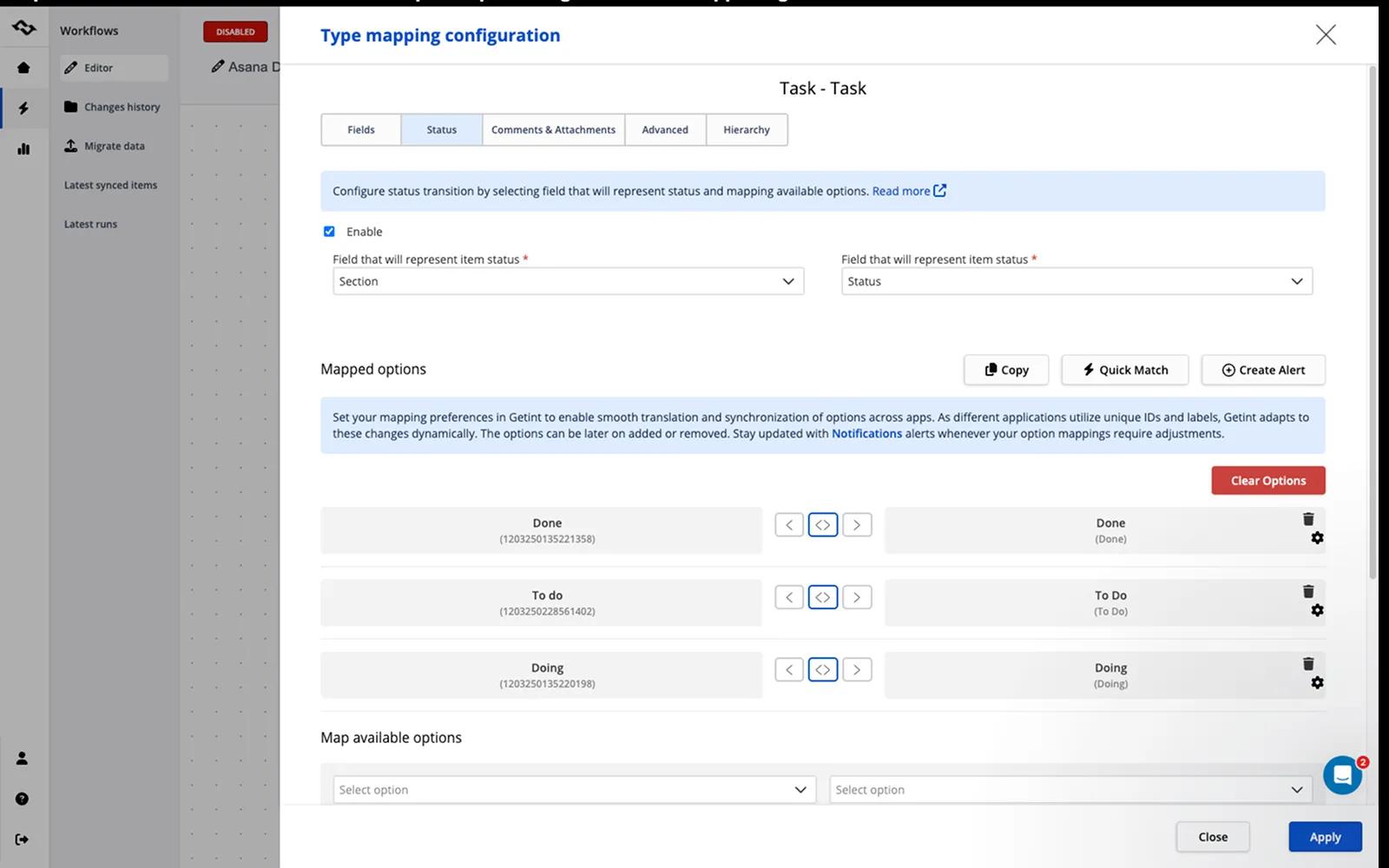Open the statistics bar chart sidebar icon
This screenshot has width=1389, height=868.
tap(23, 148)
